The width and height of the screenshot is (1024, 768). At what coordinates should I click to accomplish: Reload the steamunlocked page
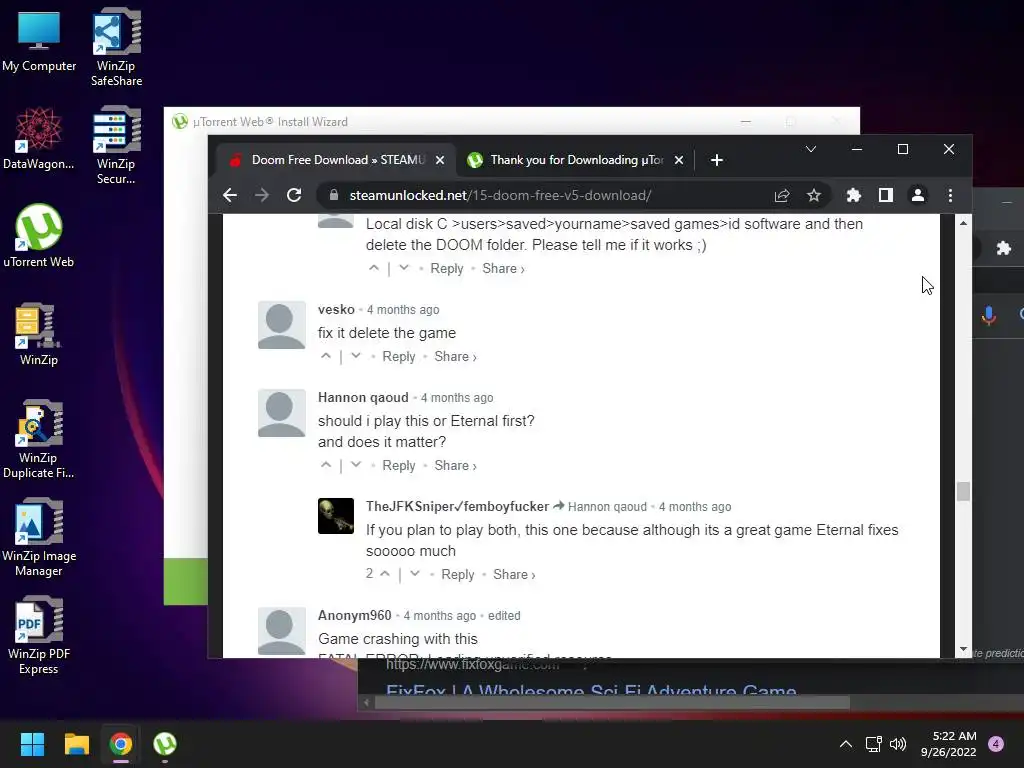click(x=294, y=195)
